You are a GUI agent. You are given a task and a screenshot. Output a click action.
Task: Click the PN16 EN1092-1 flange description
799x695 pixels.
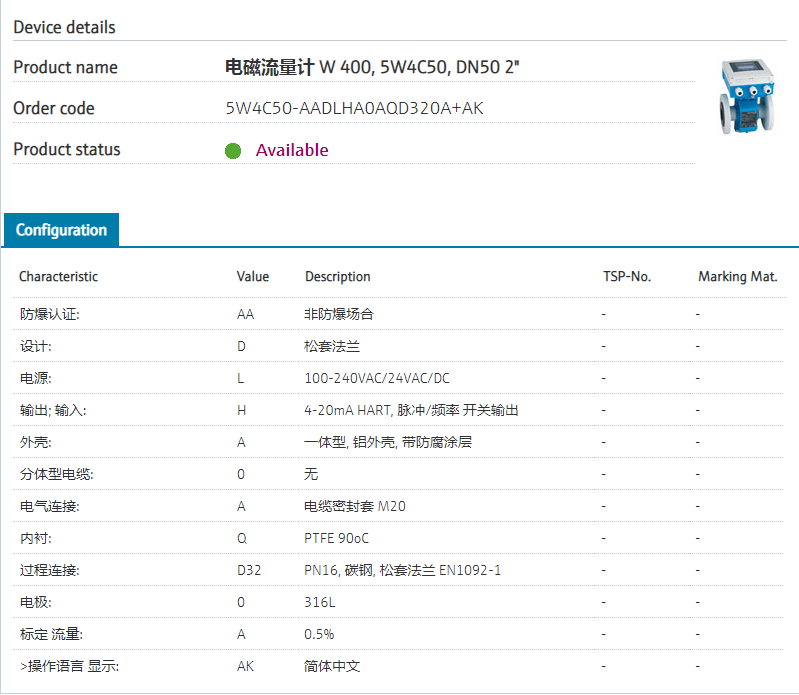point(402,570)
